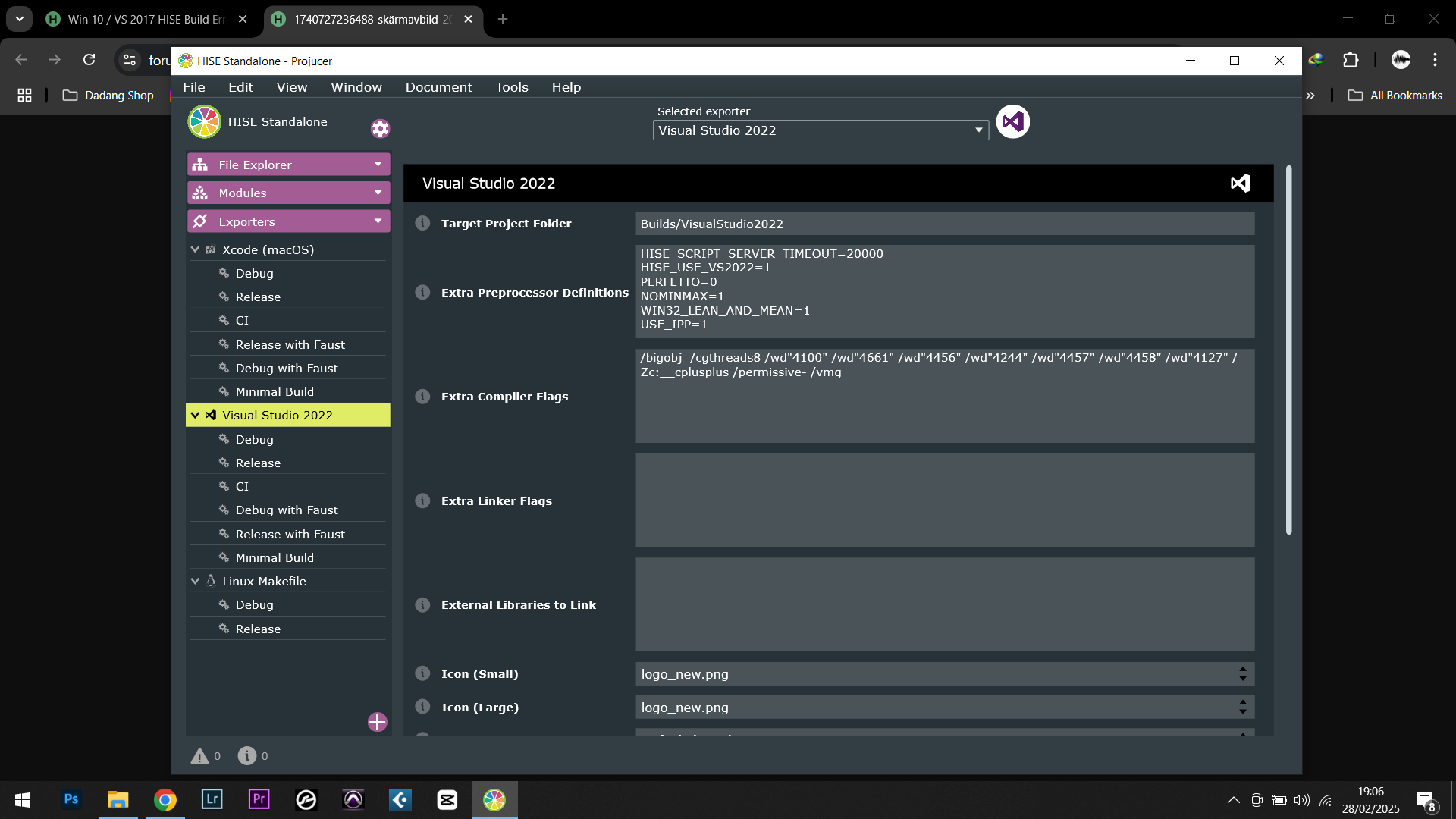Click the Visual Studio save-and-open icon
This screenshot has height=819, width=1456.
click(x=1012, y=121)
